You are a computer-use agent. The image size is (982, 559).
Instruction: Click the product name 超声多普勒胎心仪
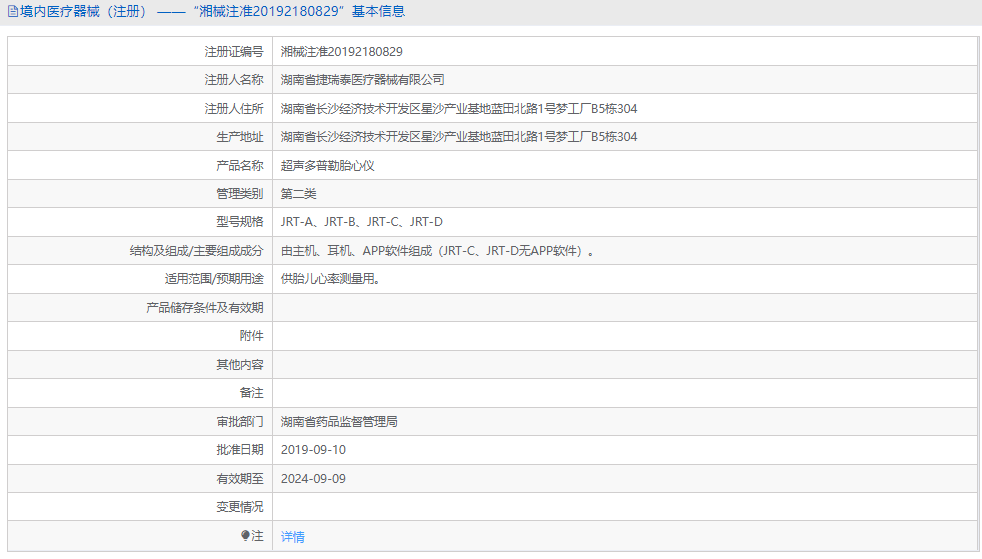click(328, 165)
